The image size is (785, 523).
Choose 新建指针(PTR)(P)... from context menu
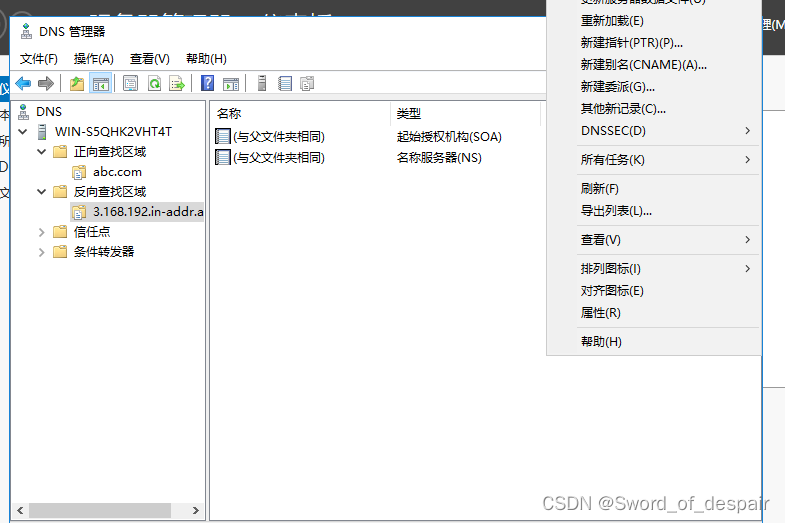tap(654, 43)
